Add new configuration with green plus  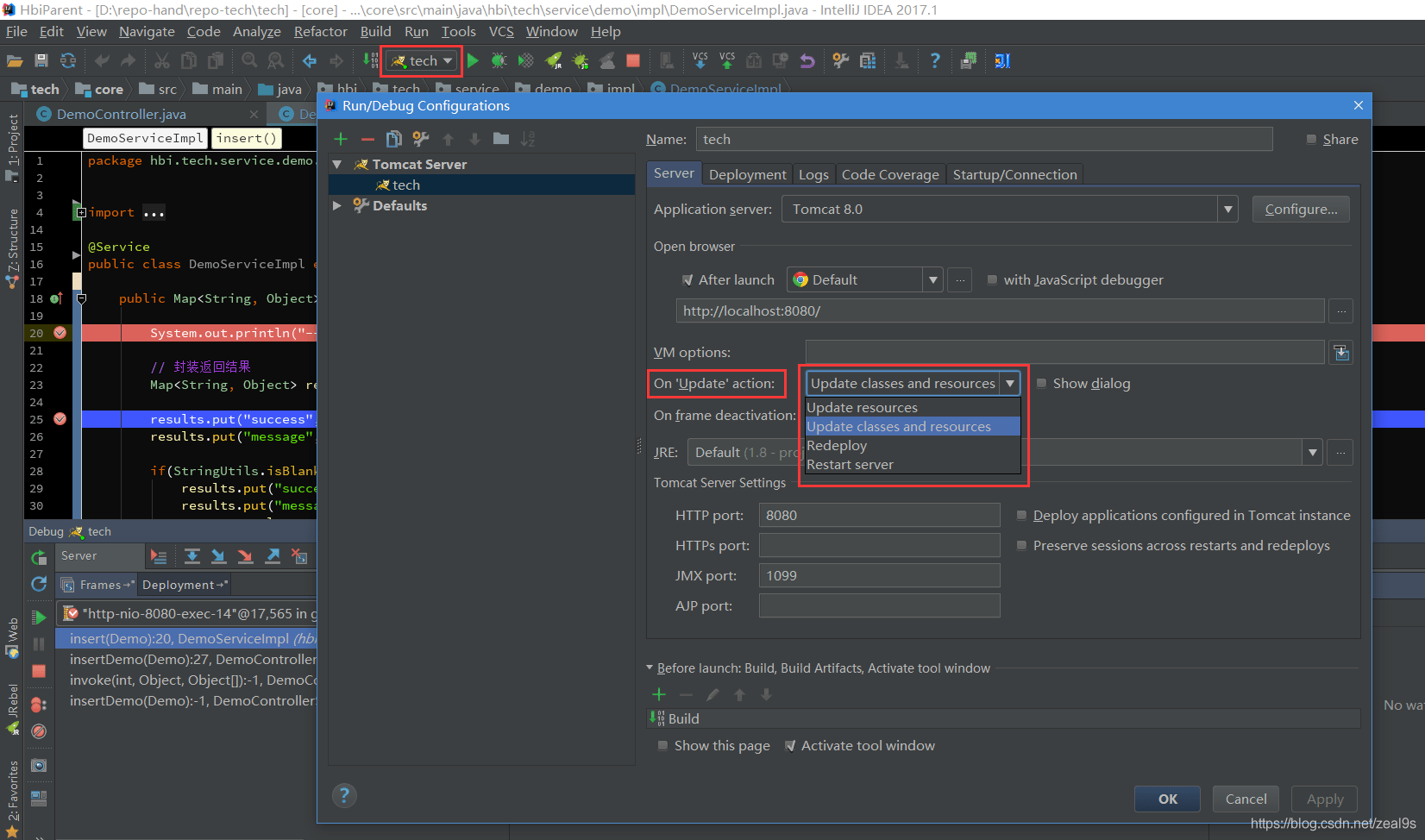(x=341, y=139)
